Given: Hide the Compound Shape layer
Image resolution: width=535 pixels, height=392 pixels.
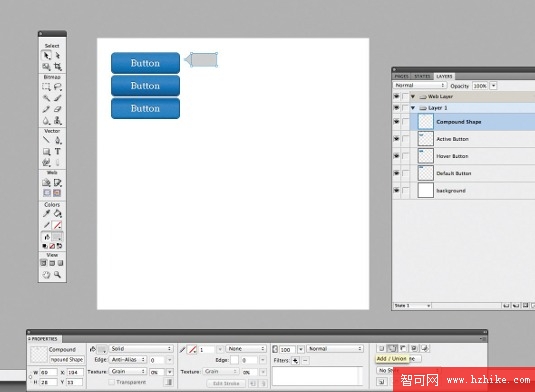Looking at the screenshot, I should point(396,121).
